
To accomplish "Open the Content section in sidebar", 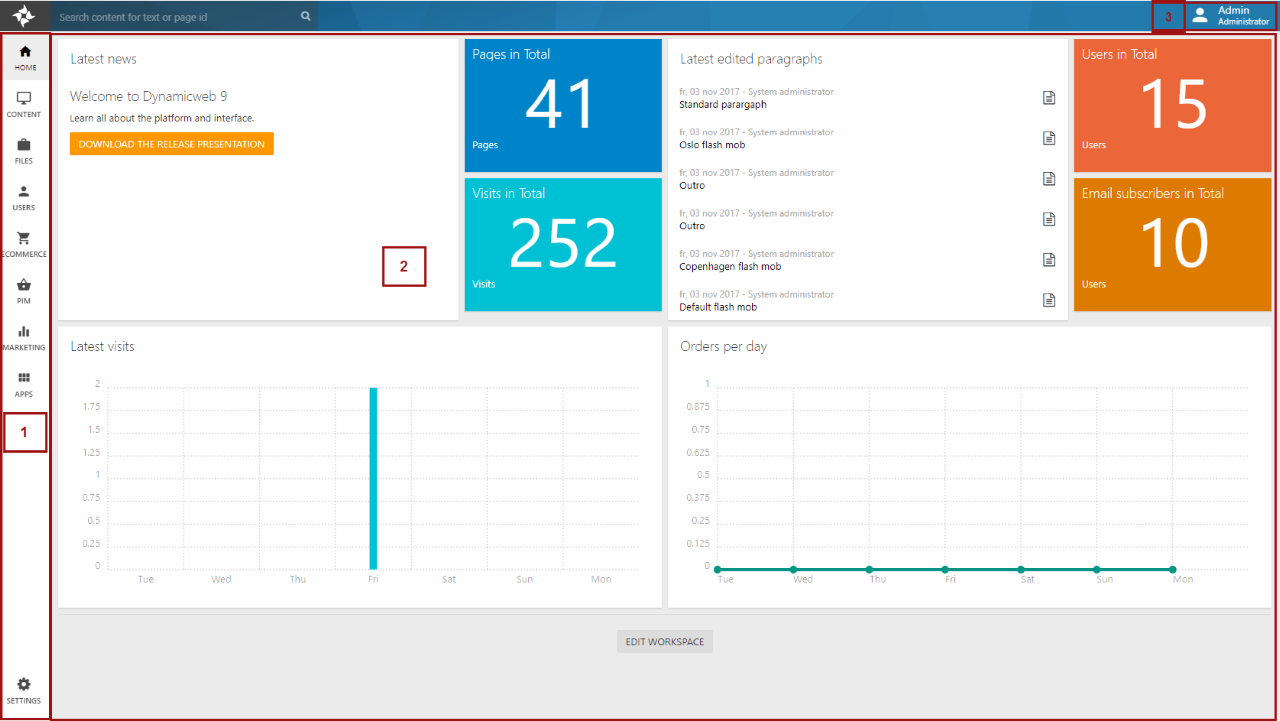I will click(x=25, y=105).
